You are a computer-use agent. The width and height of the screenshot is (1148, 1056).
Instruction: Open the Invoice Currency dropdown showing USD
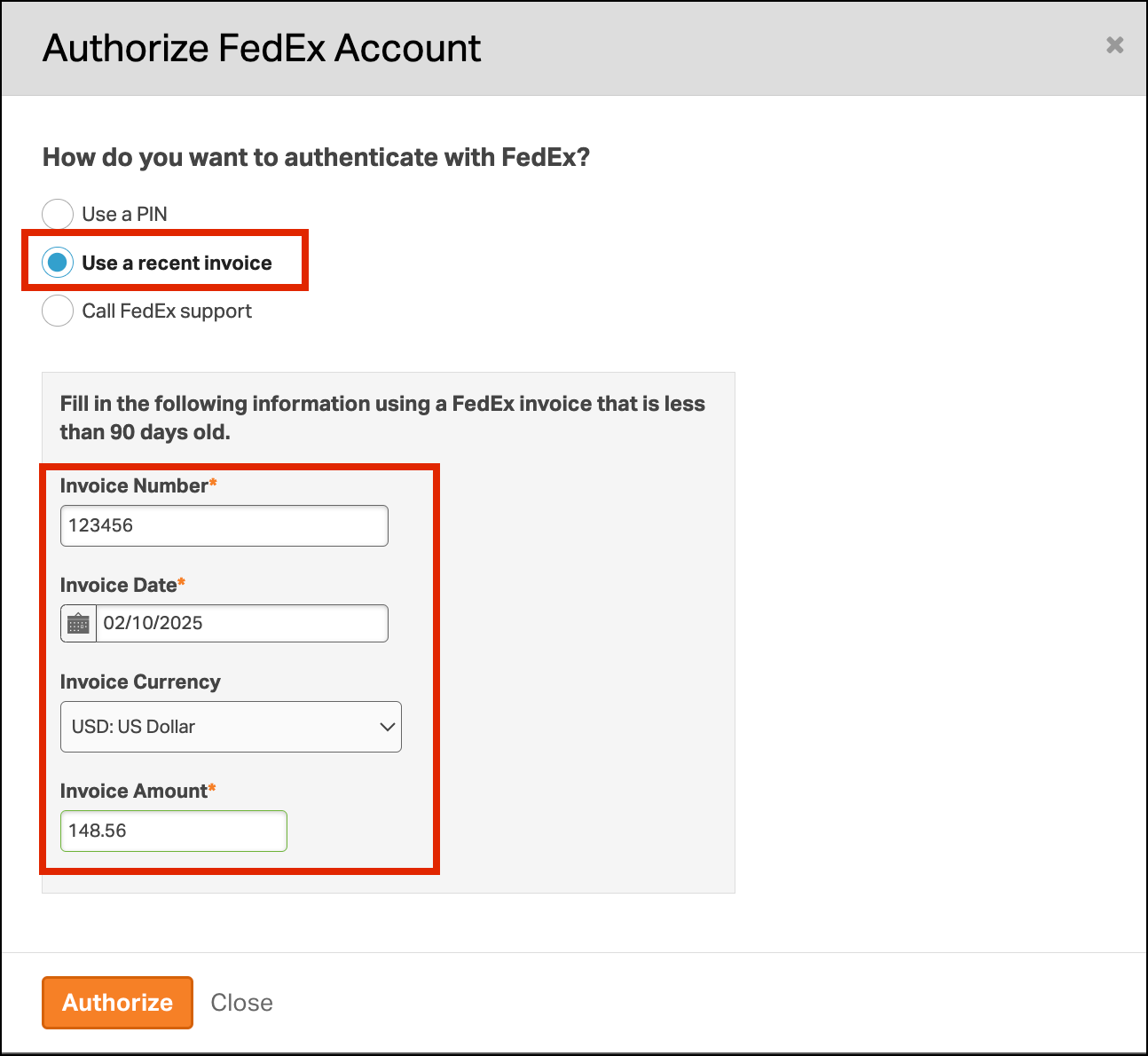click(x=231, y=727)
